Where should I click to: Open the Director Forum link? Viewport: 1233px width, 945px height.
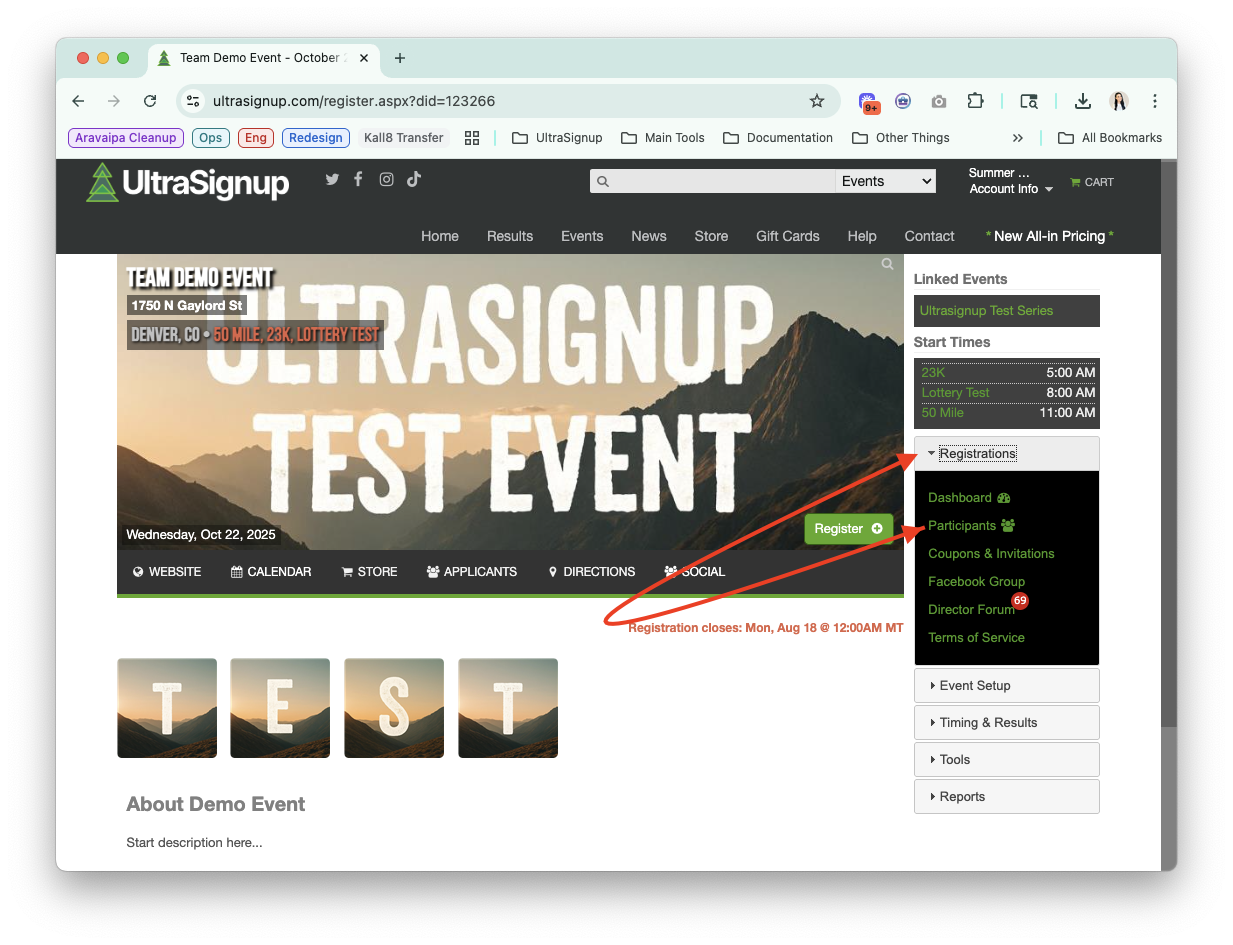(971, 610)
